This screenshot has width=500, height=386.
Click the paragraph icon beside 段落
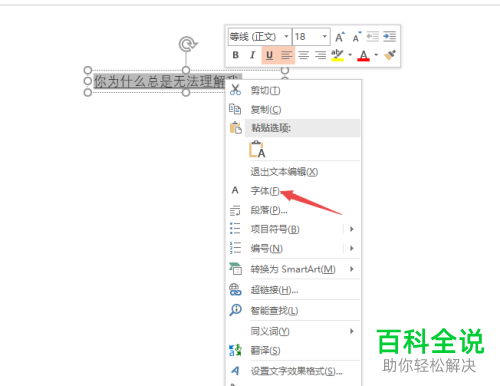(235, 210)
